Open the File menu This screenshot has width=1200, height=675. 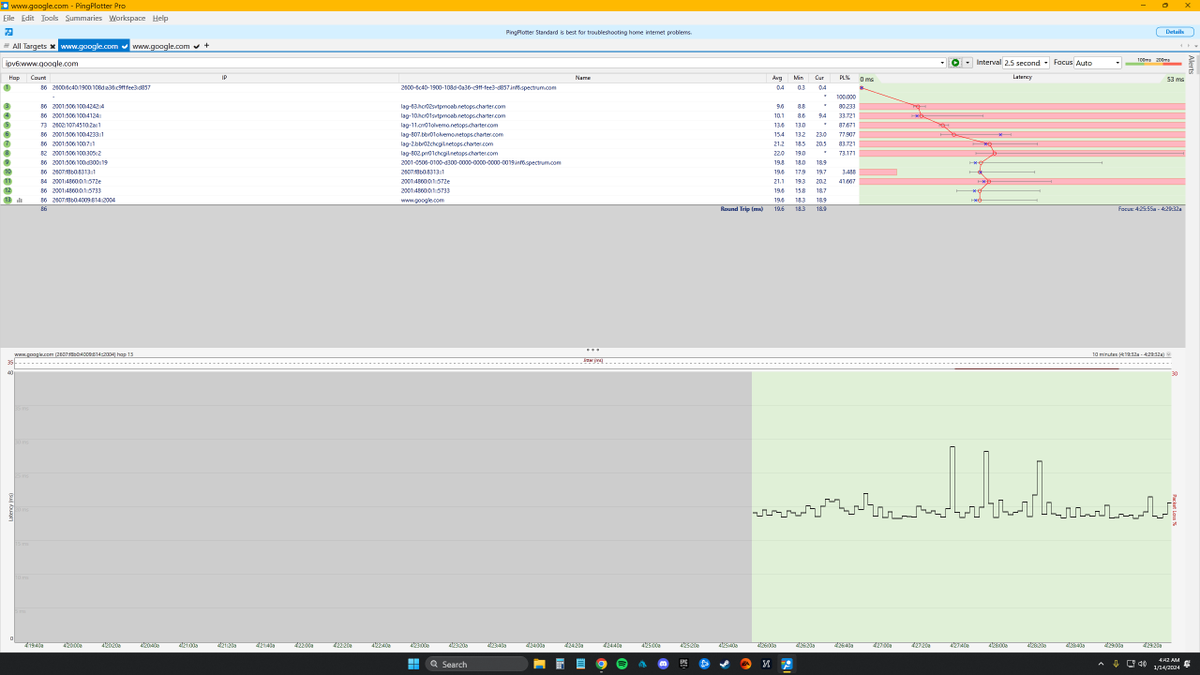coord(10,18)
